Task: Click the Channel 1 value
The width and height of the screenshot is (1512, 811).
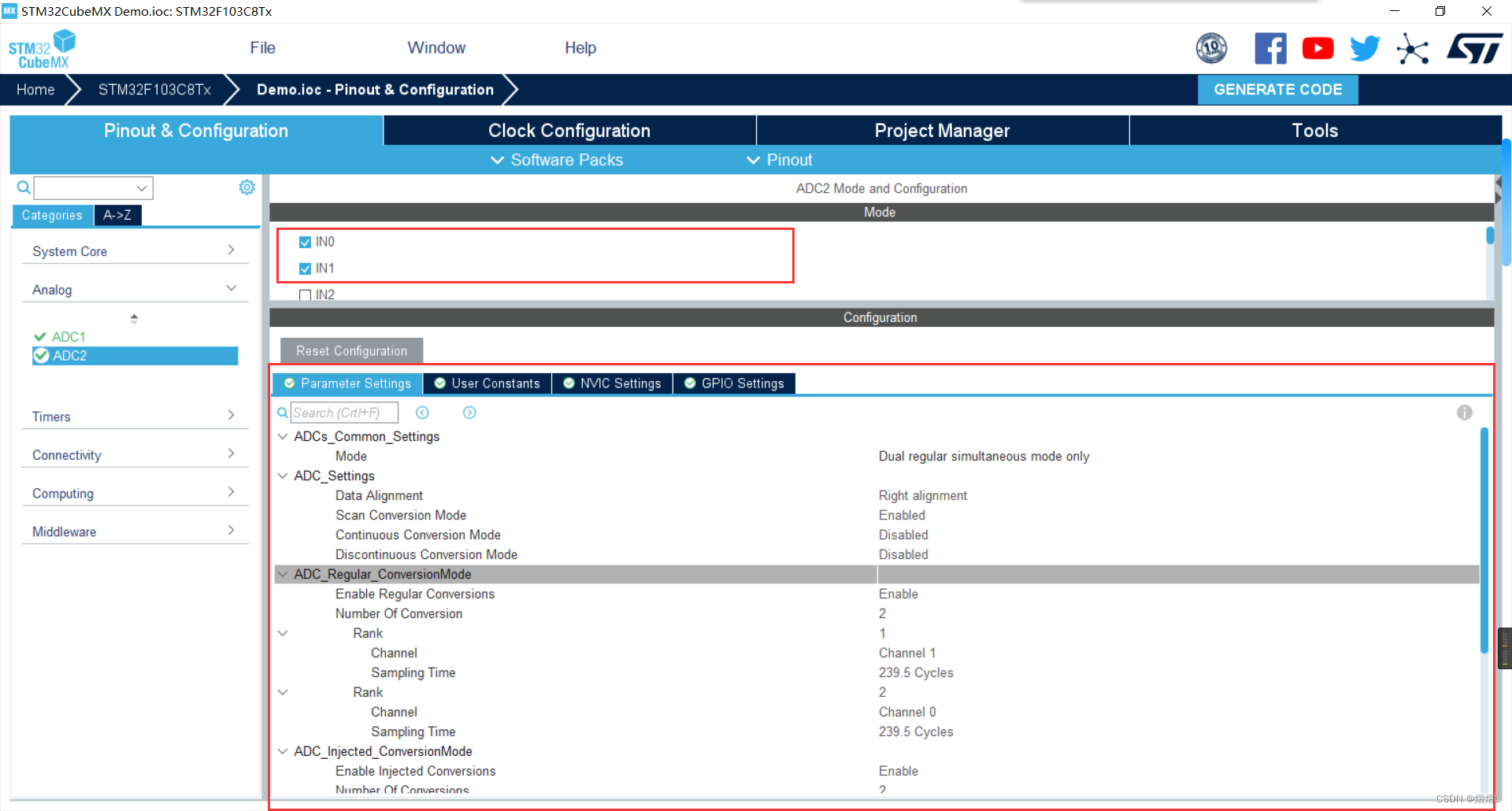Action: (x=907, y=654)
